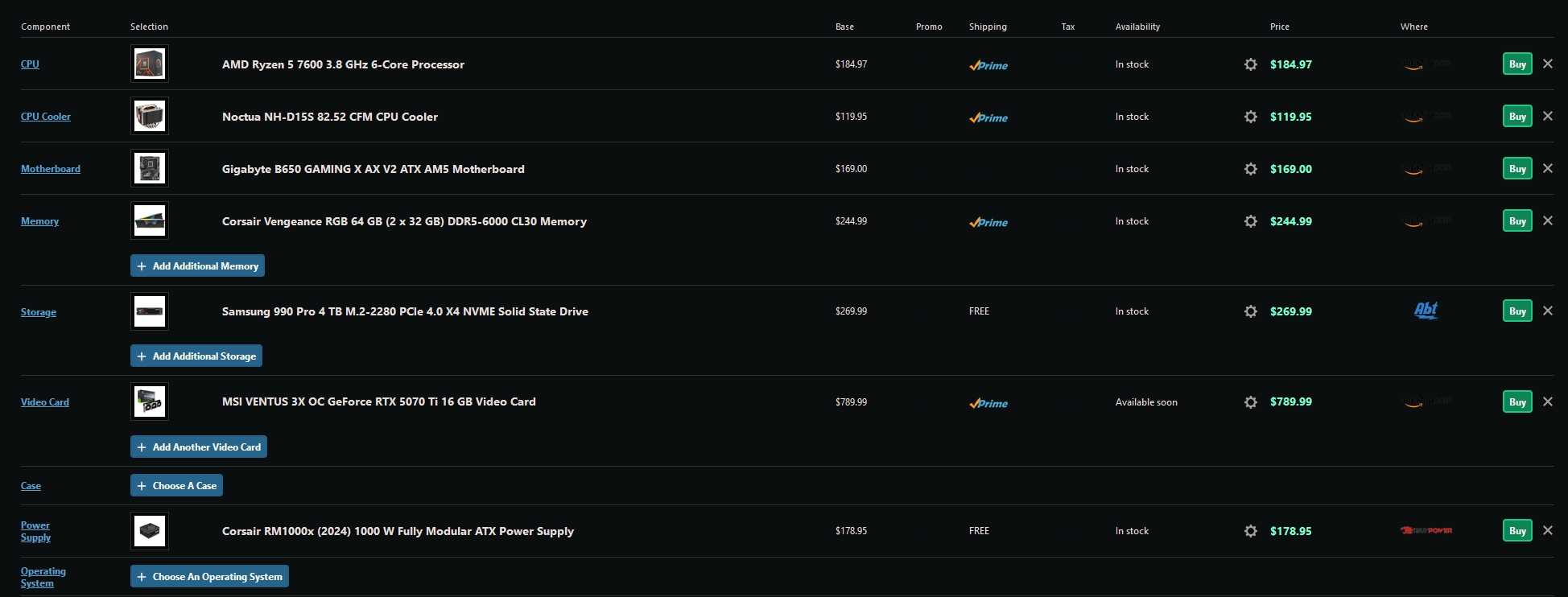Open the Storage component link
Screen dimensions: 1568x597
(39, 311)
